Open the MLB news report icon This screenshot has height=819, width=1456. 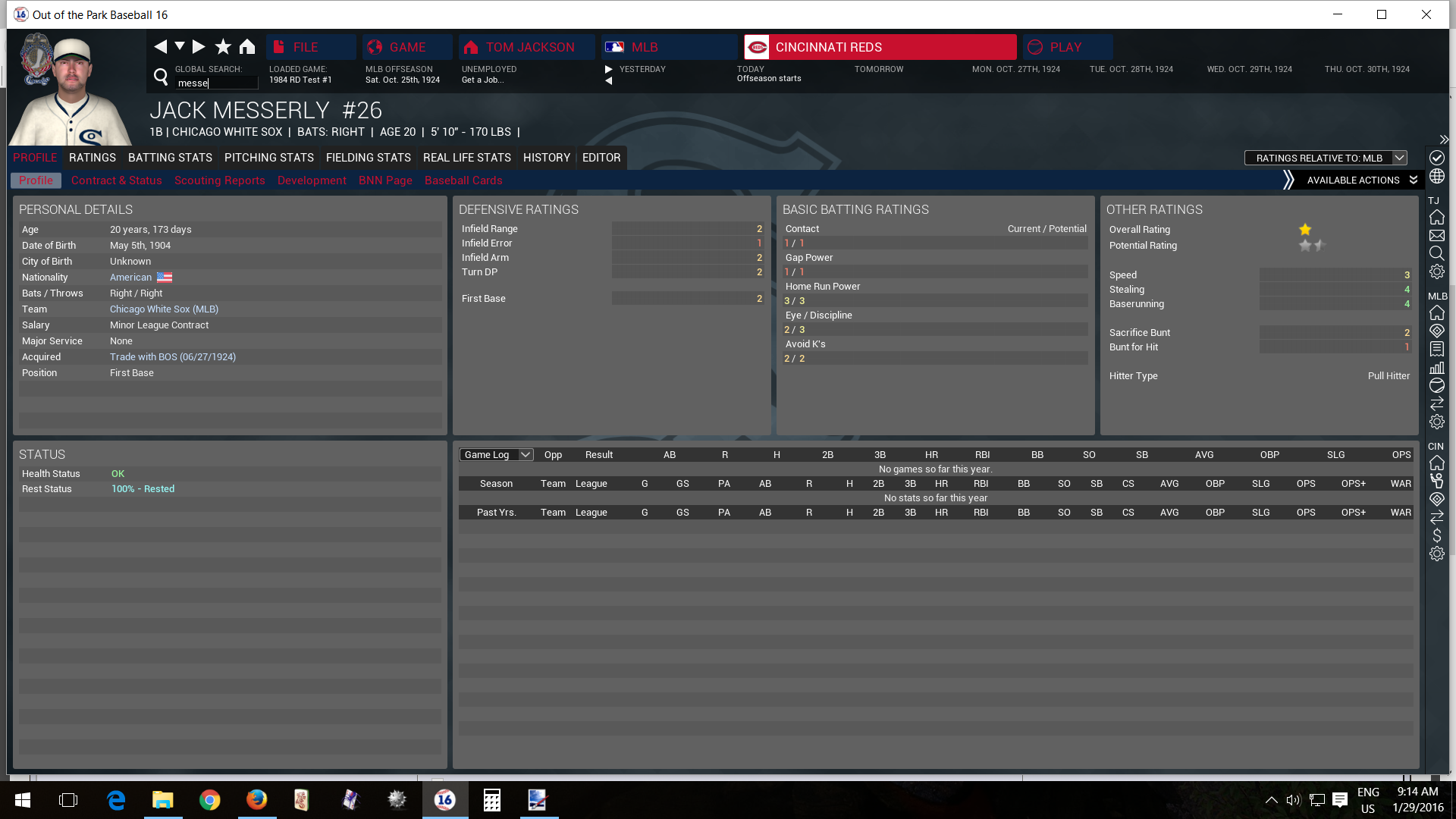coord(1437,350)
